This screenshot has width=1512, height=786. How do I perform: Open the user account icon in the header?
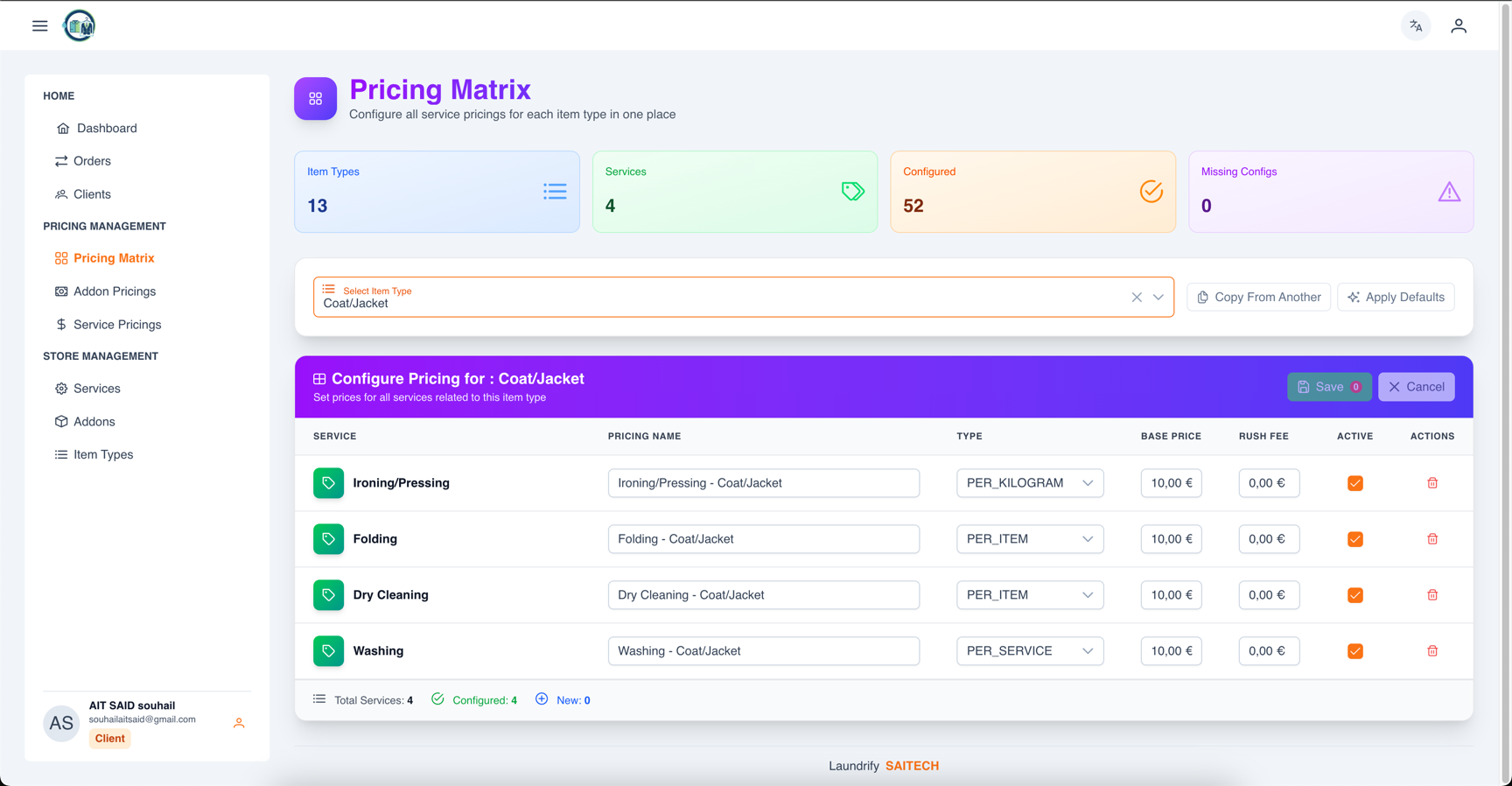pos(1459,26)
